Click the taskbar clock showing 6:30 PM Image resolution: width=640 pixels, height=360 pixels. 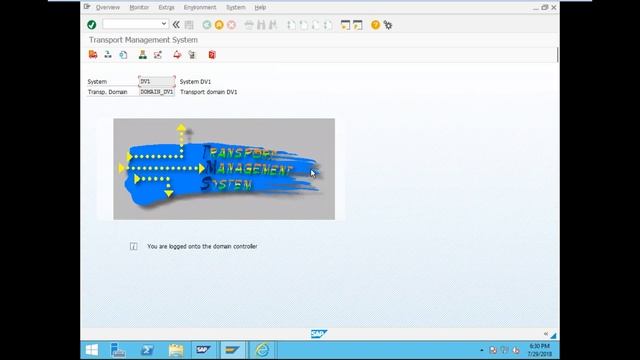[x=540, y=350]
